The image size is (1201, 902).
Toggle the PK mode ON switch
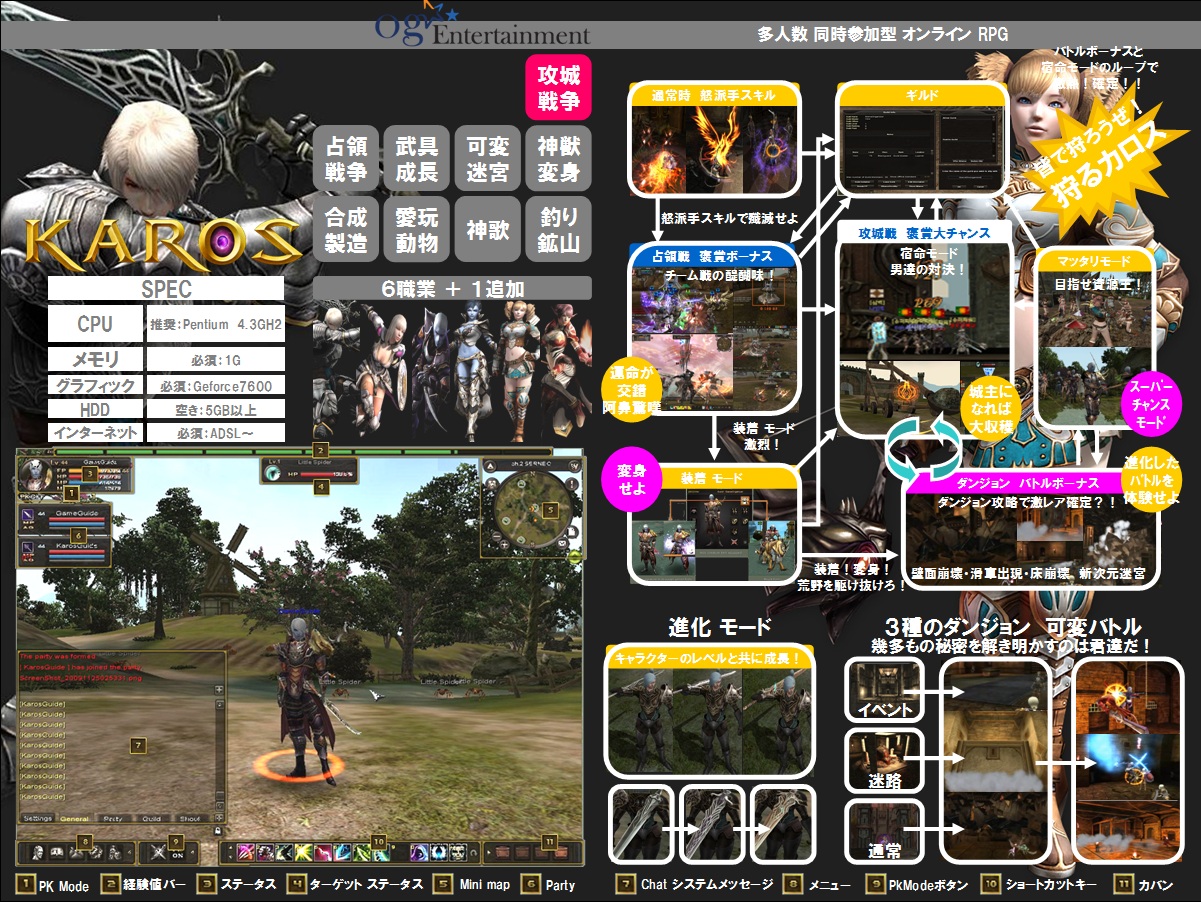click(x=178, y=855)
